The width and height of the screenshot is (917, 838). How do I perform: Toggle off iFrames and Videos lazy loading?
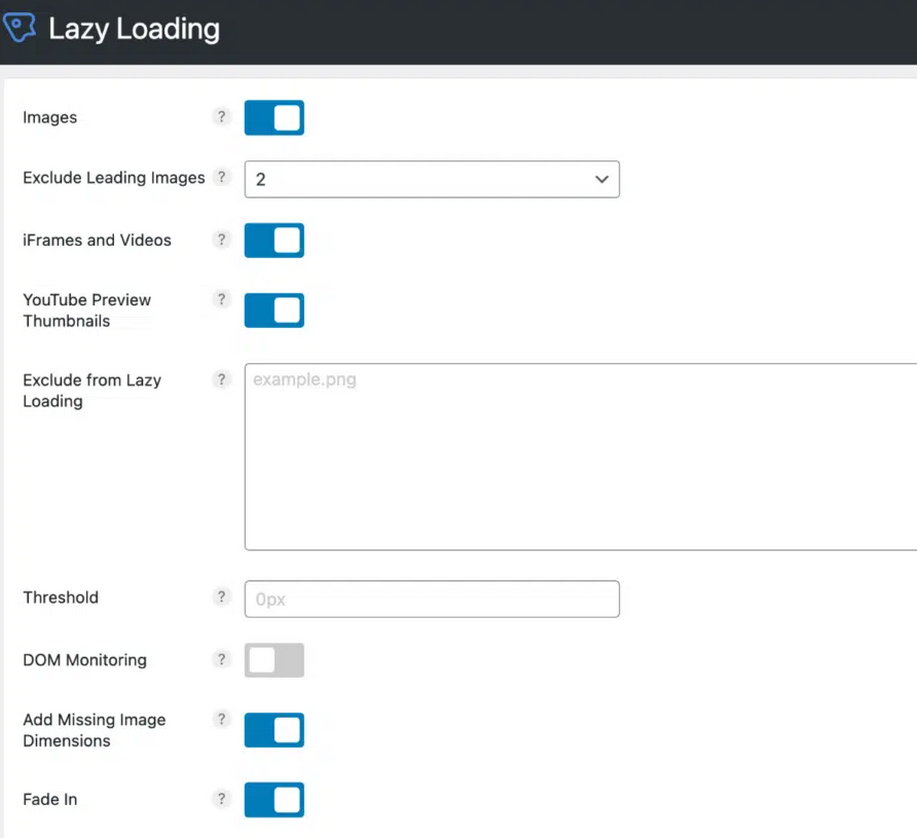coord(274,240)
